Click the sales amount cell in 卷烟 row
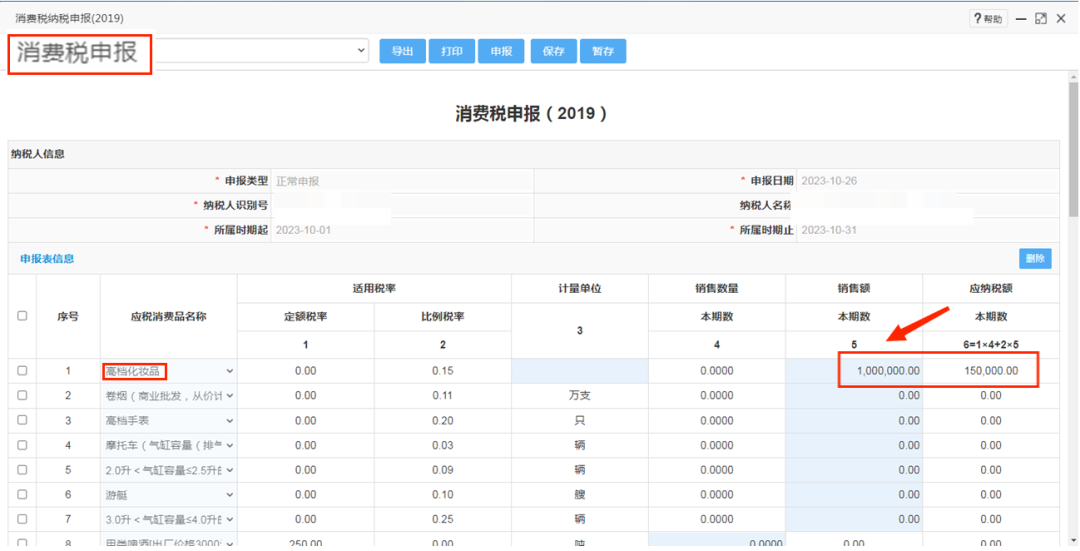This screenshot has width=1080, height=551. [x=854, y=395]
